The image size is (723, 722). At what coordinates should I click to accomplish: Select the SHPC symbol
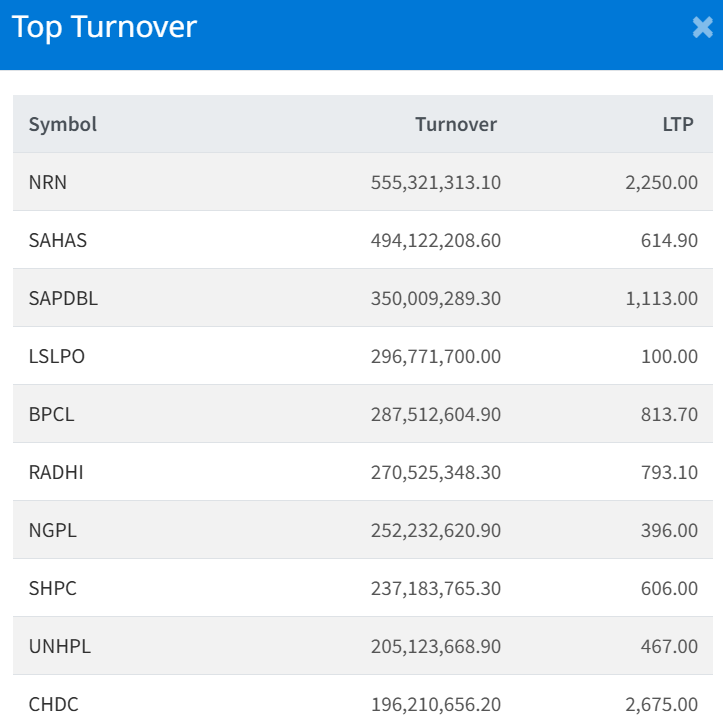point(53,589)
